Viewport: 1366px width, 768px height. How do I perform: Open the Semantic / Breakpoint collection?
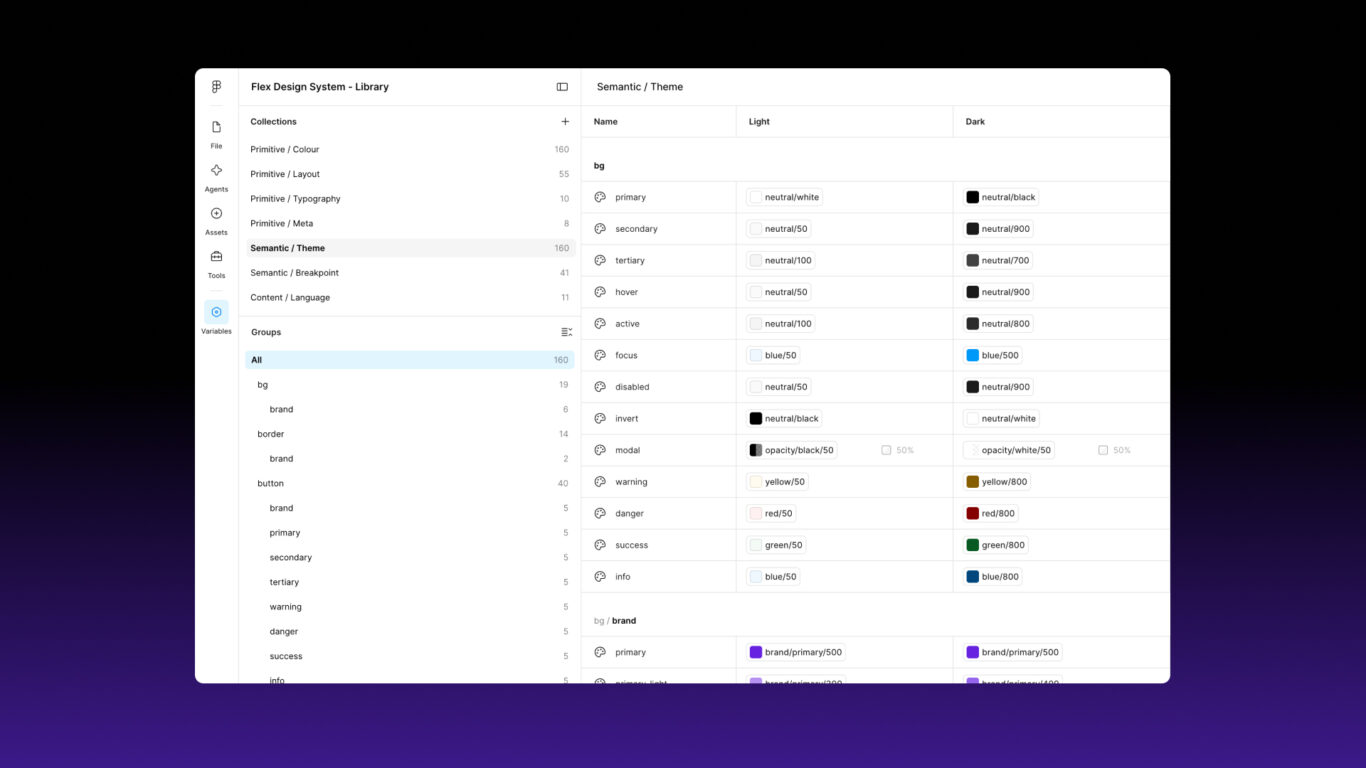tap(410, 273)
